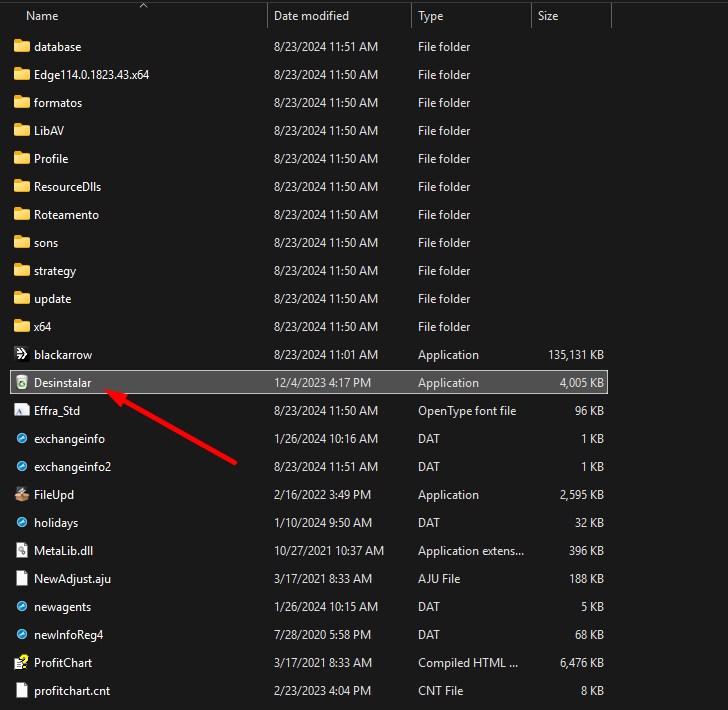Image resolution: width=728 pixels, height=710 pixels.
Task: Toggle the sort arrow above Name column
Action: [143, 5]
